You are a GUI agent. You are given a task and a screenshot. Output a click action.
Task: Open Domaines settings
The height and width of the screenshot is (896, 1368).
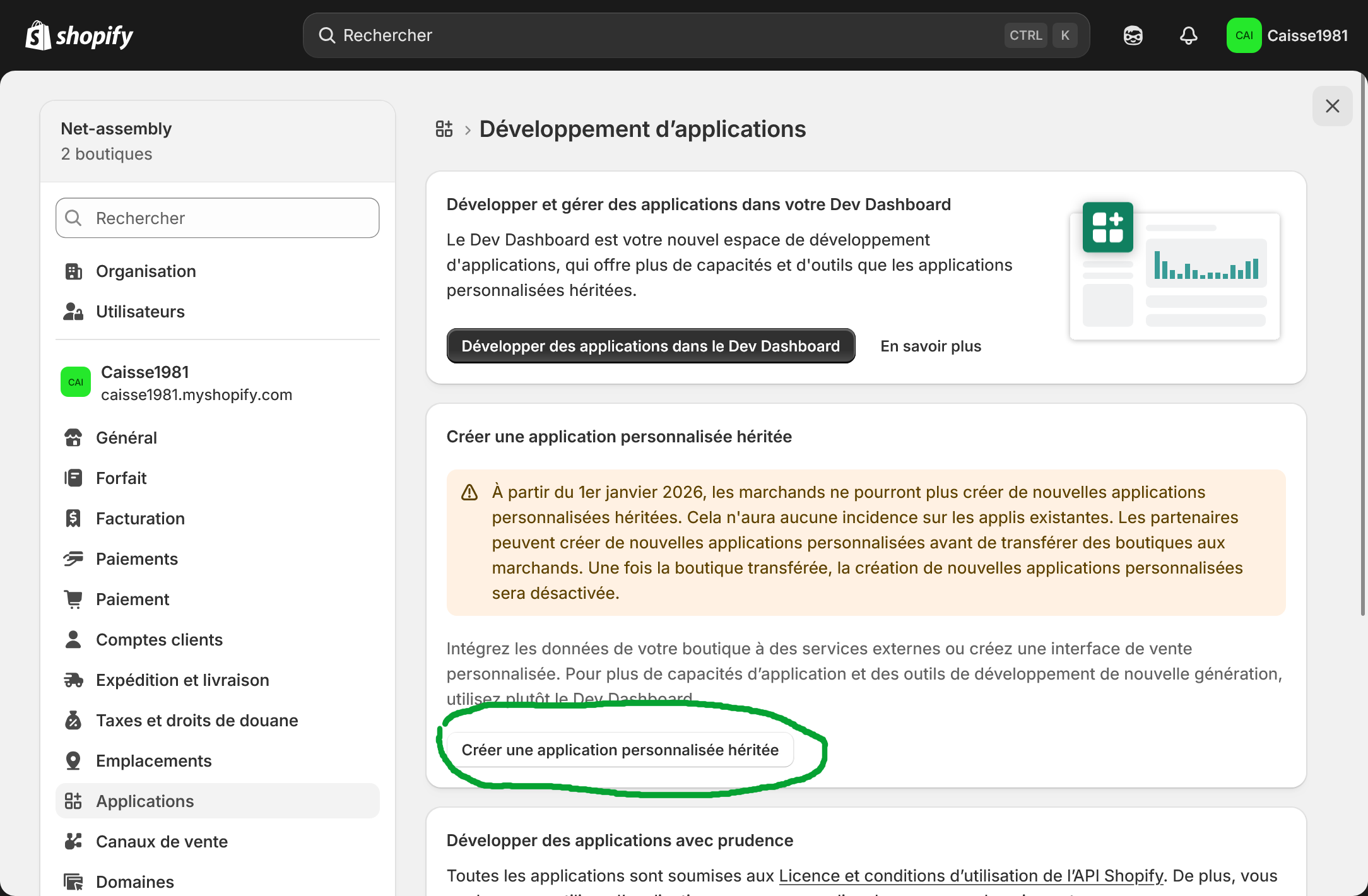218,882
